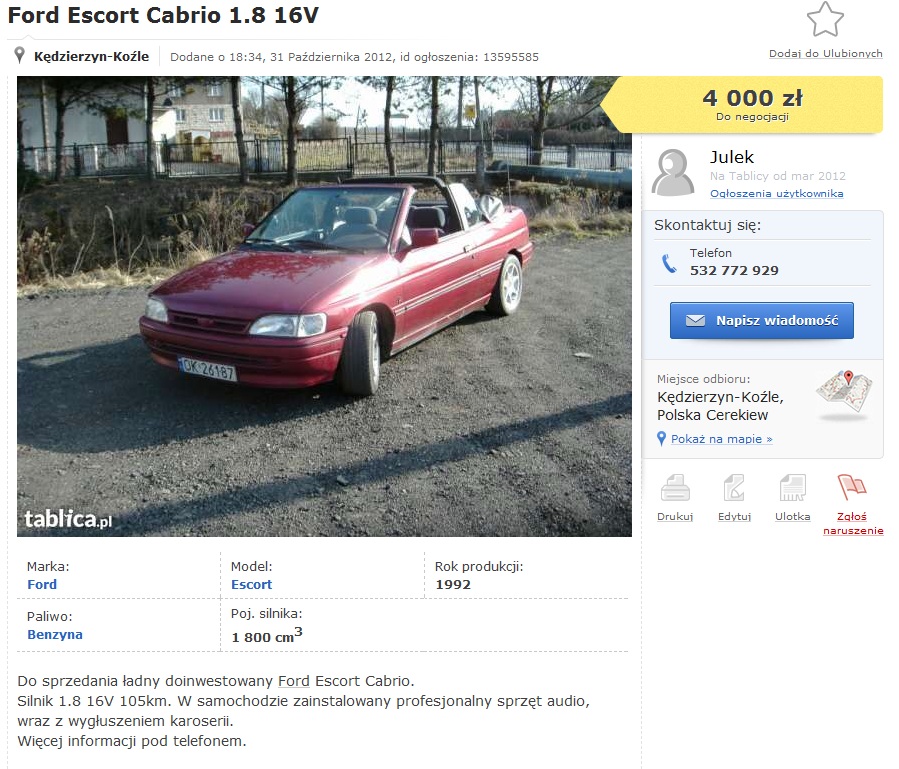The width and height of the screenshot is (899, 769).
Task: Click the user avatar silhouette
Action: point(673,173)
